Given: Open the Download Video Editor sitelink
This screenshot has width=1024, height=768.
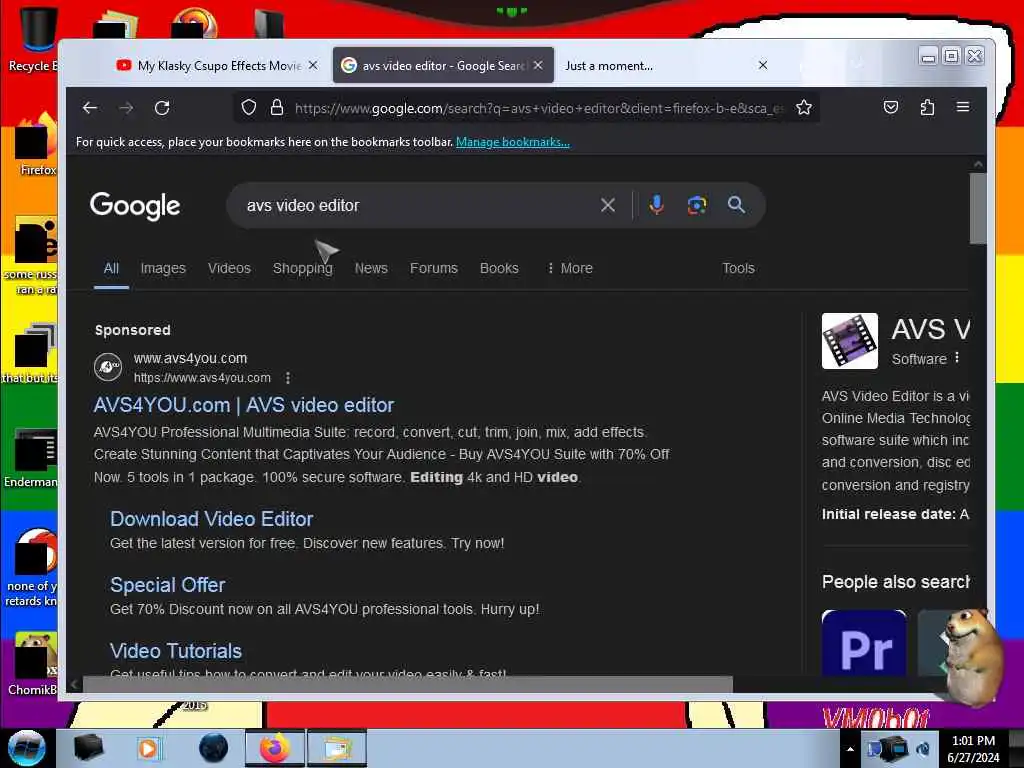Looking at the screenshot, I should (212, 519).
